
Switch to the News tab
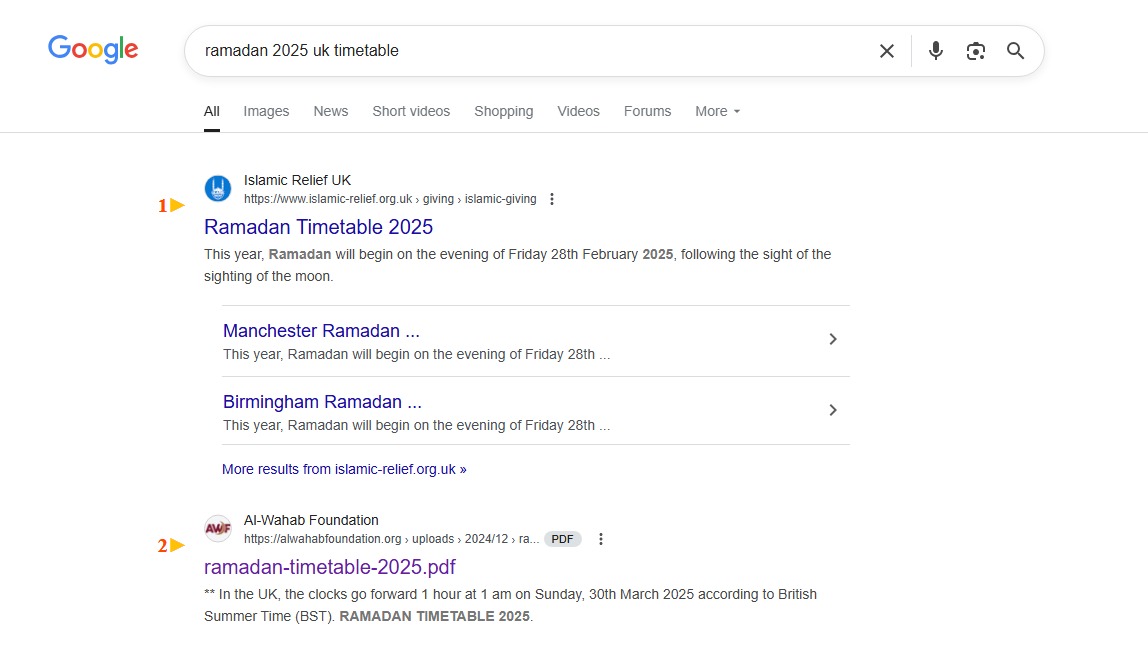coord(330,111)
